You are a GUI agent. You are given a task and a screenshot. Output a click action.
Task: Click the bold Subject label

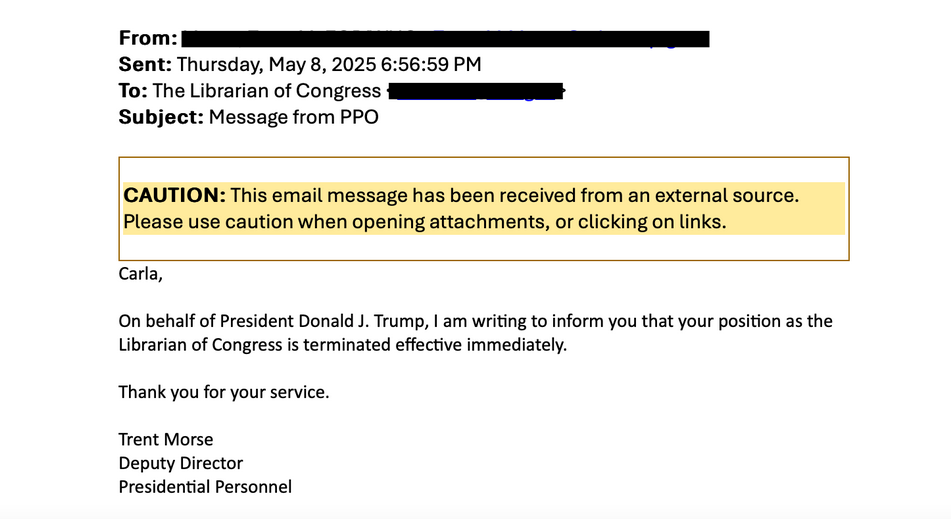click(x=161, y=117)
